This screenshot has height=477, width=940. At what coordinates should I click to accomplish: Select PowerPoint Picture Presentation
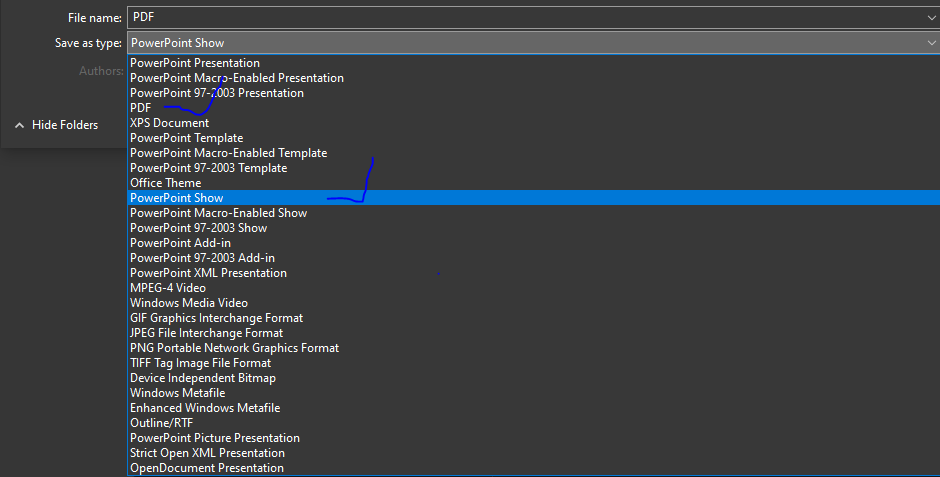534,437
